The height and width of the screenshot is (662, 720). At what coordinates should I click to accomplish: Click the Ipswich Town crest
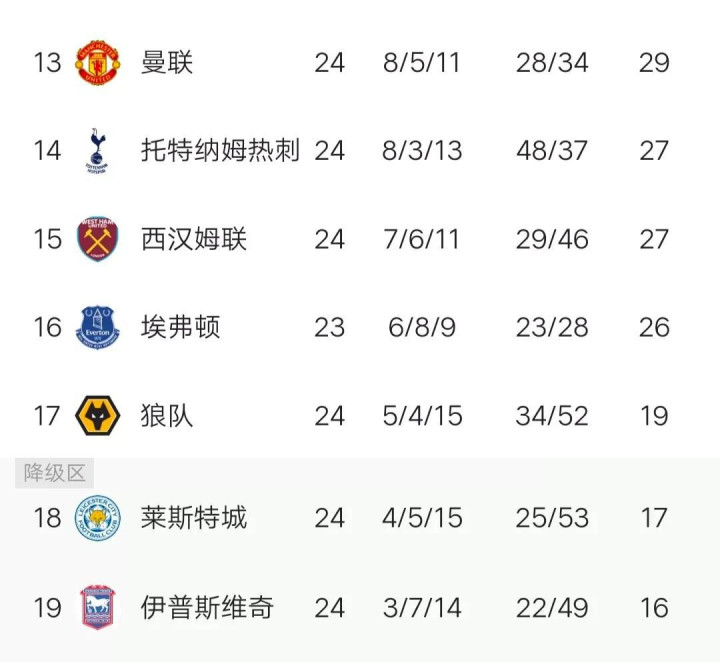click(97, 607)
